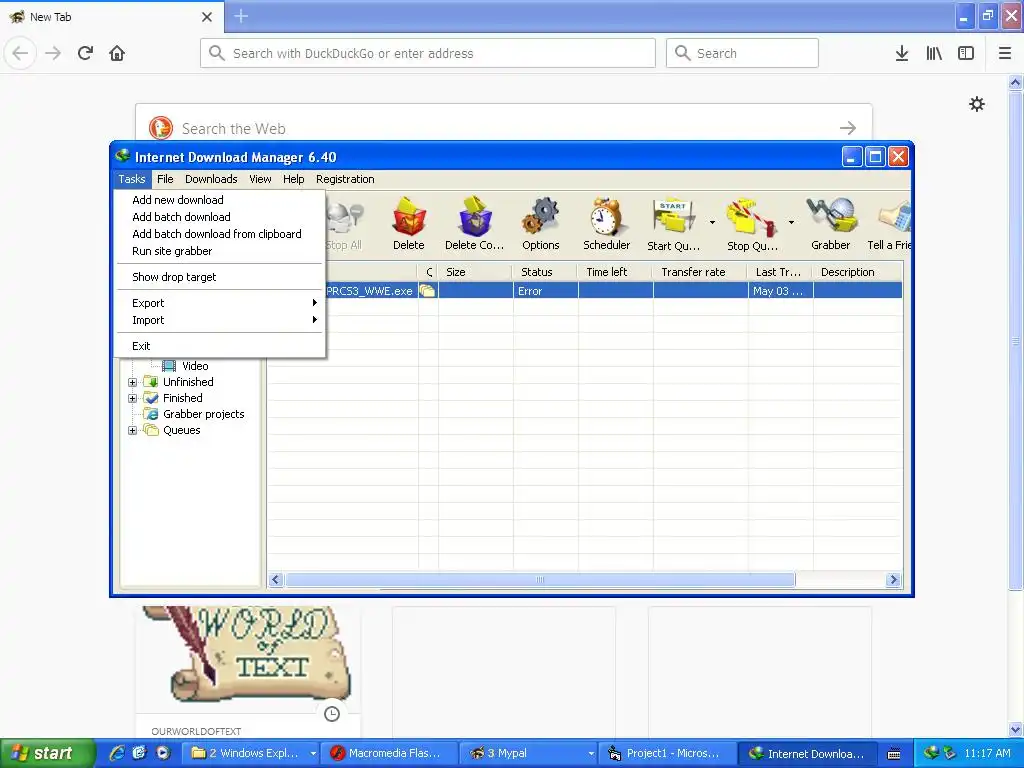Open the Registration menu
The width and height of the screenshot is (1024, 768).
pyautogui.click(x=345, y=179)
